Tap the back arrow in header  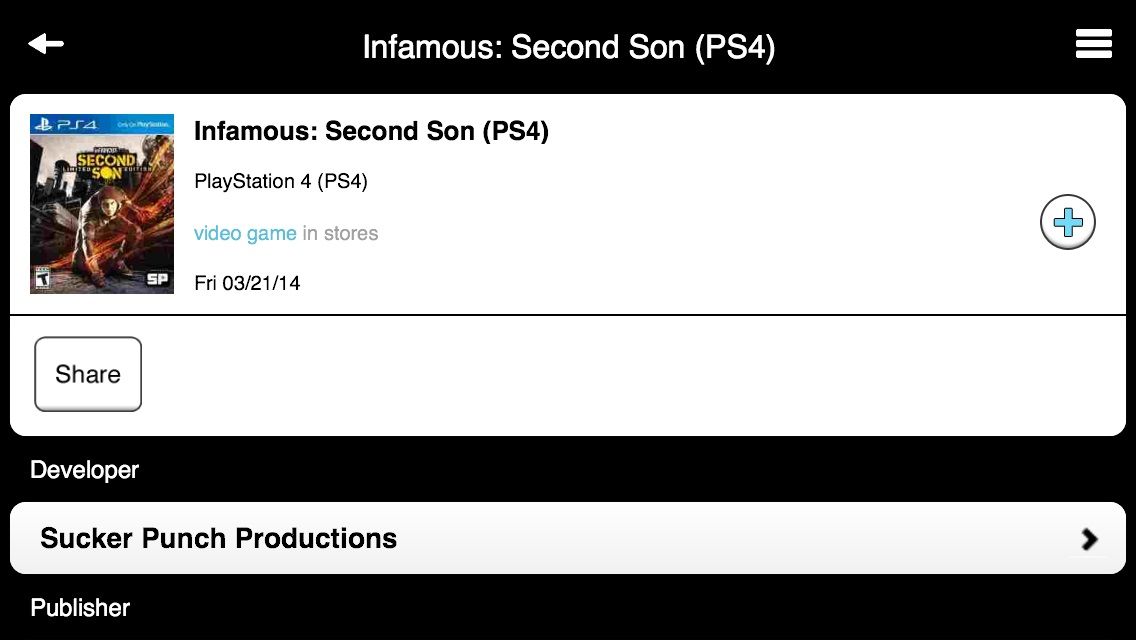(x=46, y=44)
